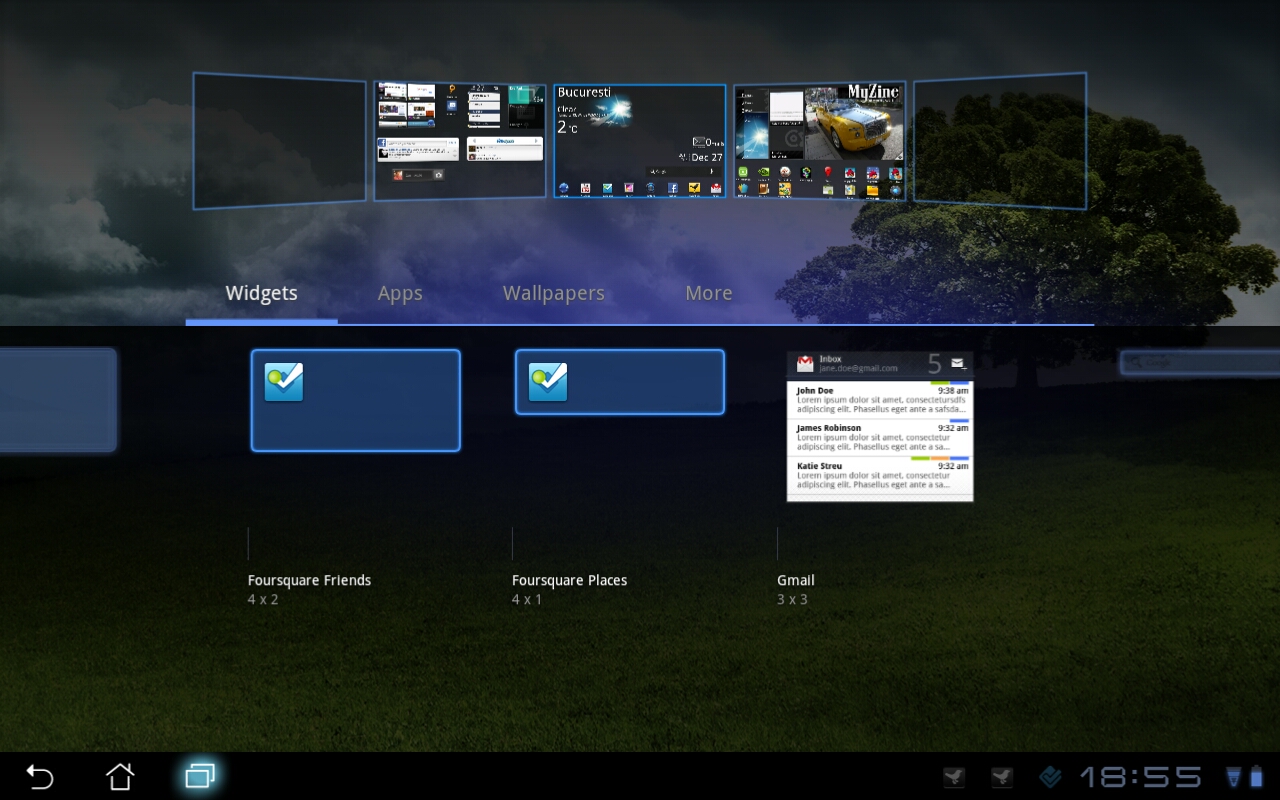Click the 4 x 1 size text
1280x800 pixels.
click(527, 600)
